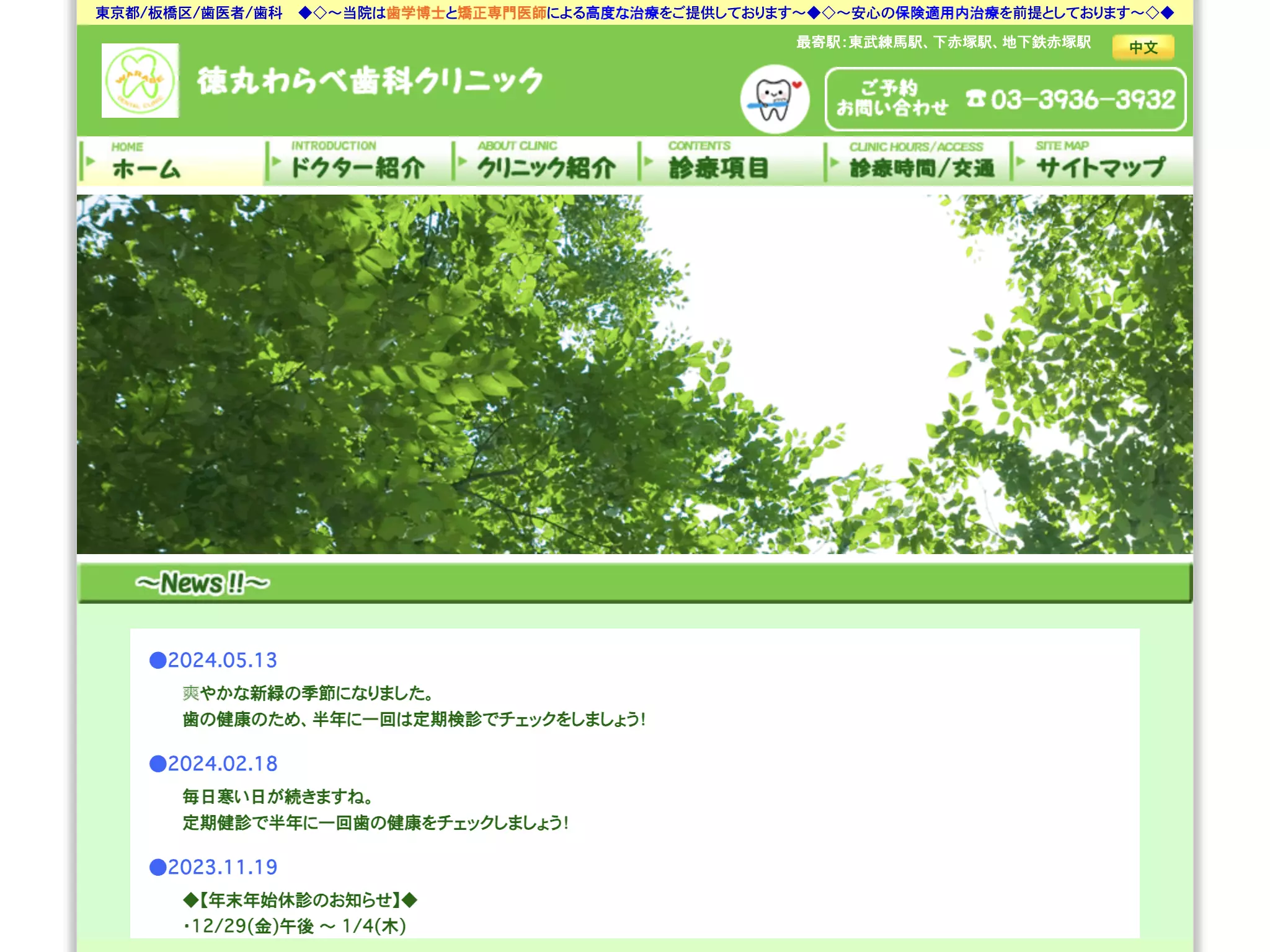Image resolution: width=1270 pixels, height=952 pixels.
Task: Open the ドクター紹介 menu item
Action: coord(357,161)
